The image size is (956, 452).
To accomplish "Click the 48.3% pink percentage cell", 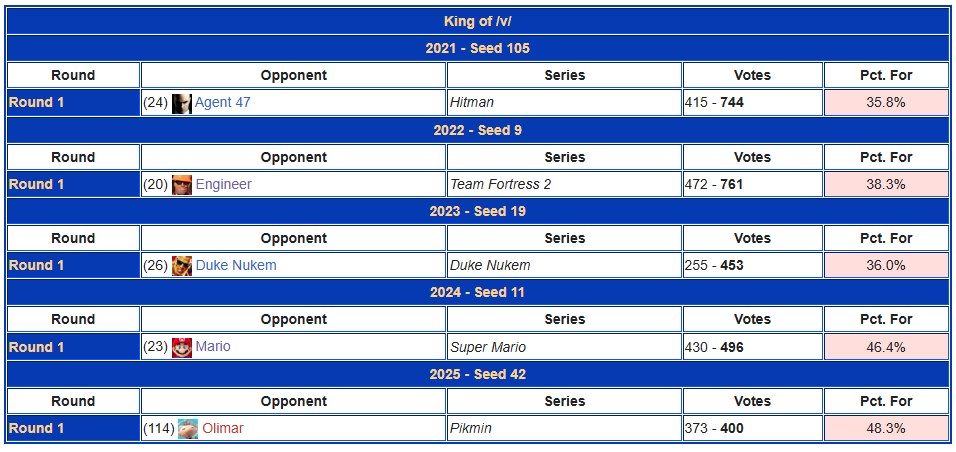I will (886, 428).
